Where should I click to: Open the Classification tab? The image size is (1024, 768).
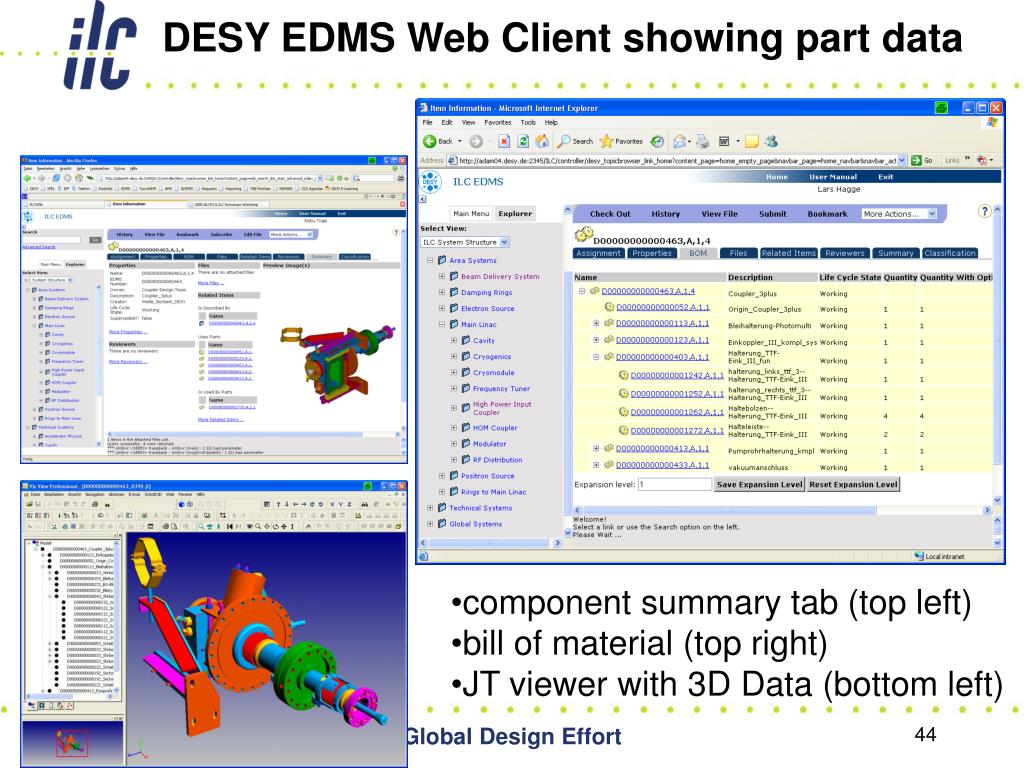[950, 253]
